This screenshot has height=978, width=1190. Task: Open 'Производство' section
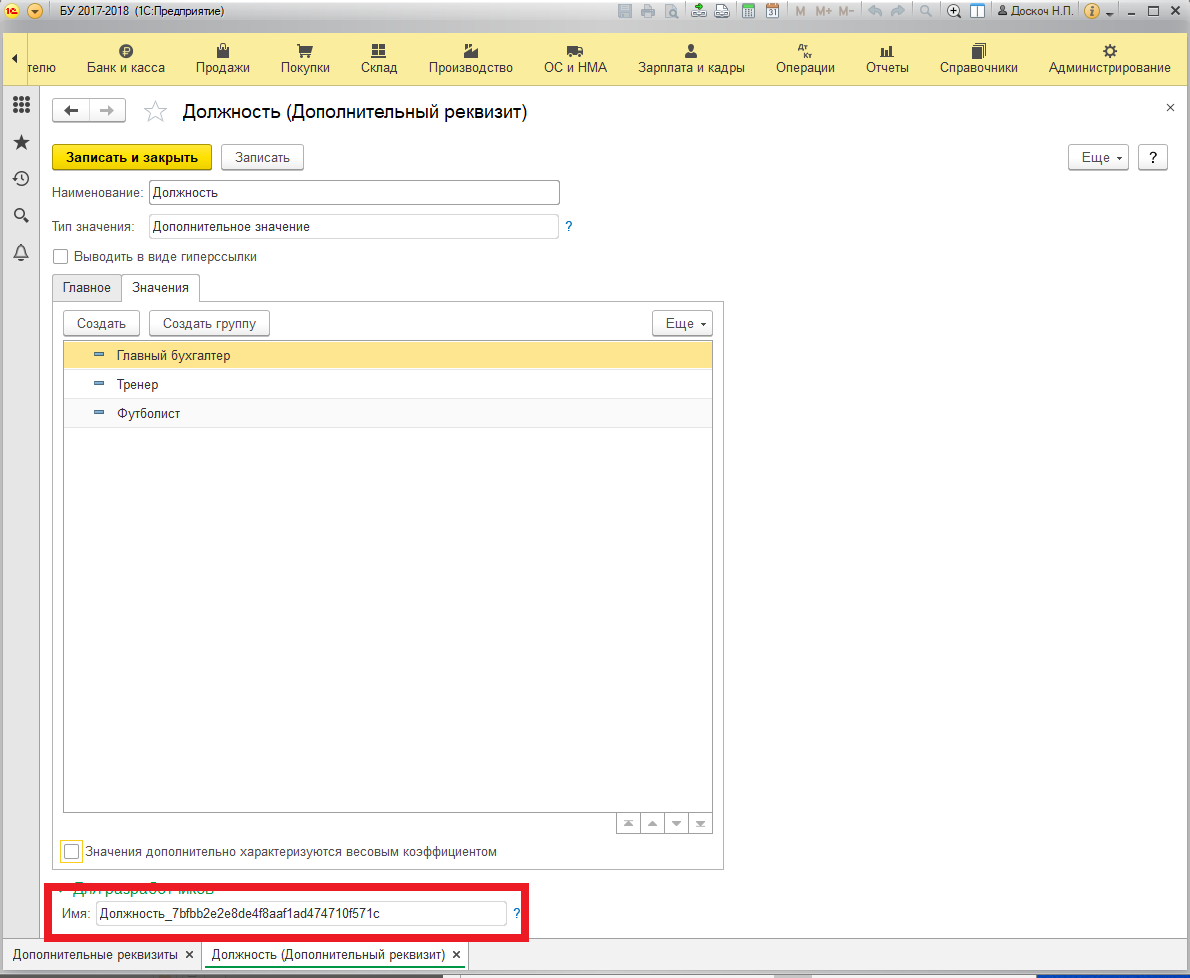(471, 59)
